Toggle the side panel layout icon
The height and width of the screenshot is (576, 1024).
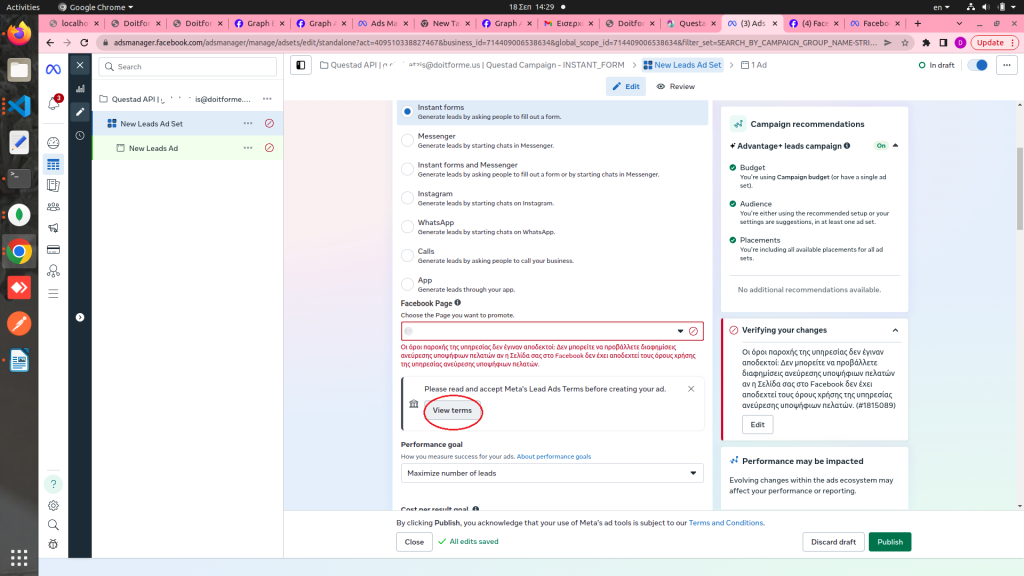pyautogui.click(x=300, y=65)
